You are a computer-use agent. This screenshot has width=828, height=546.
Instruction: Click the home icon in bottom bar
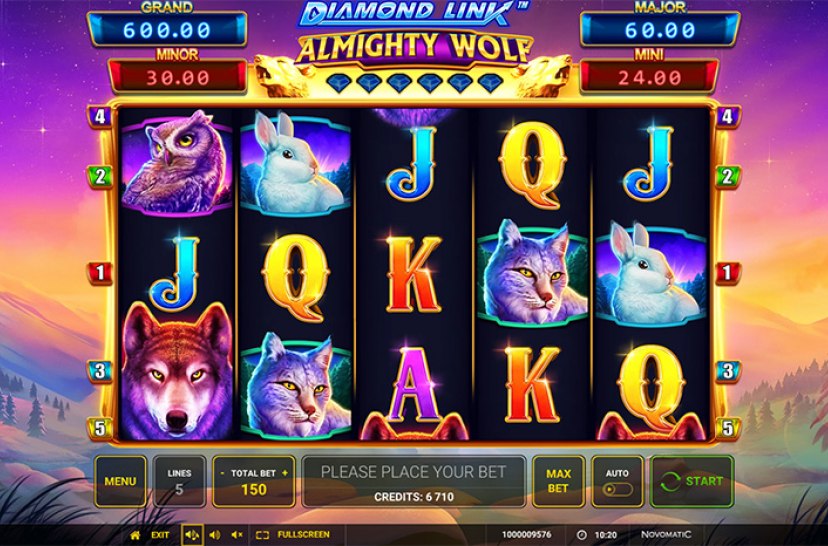(x=135, y=535)
